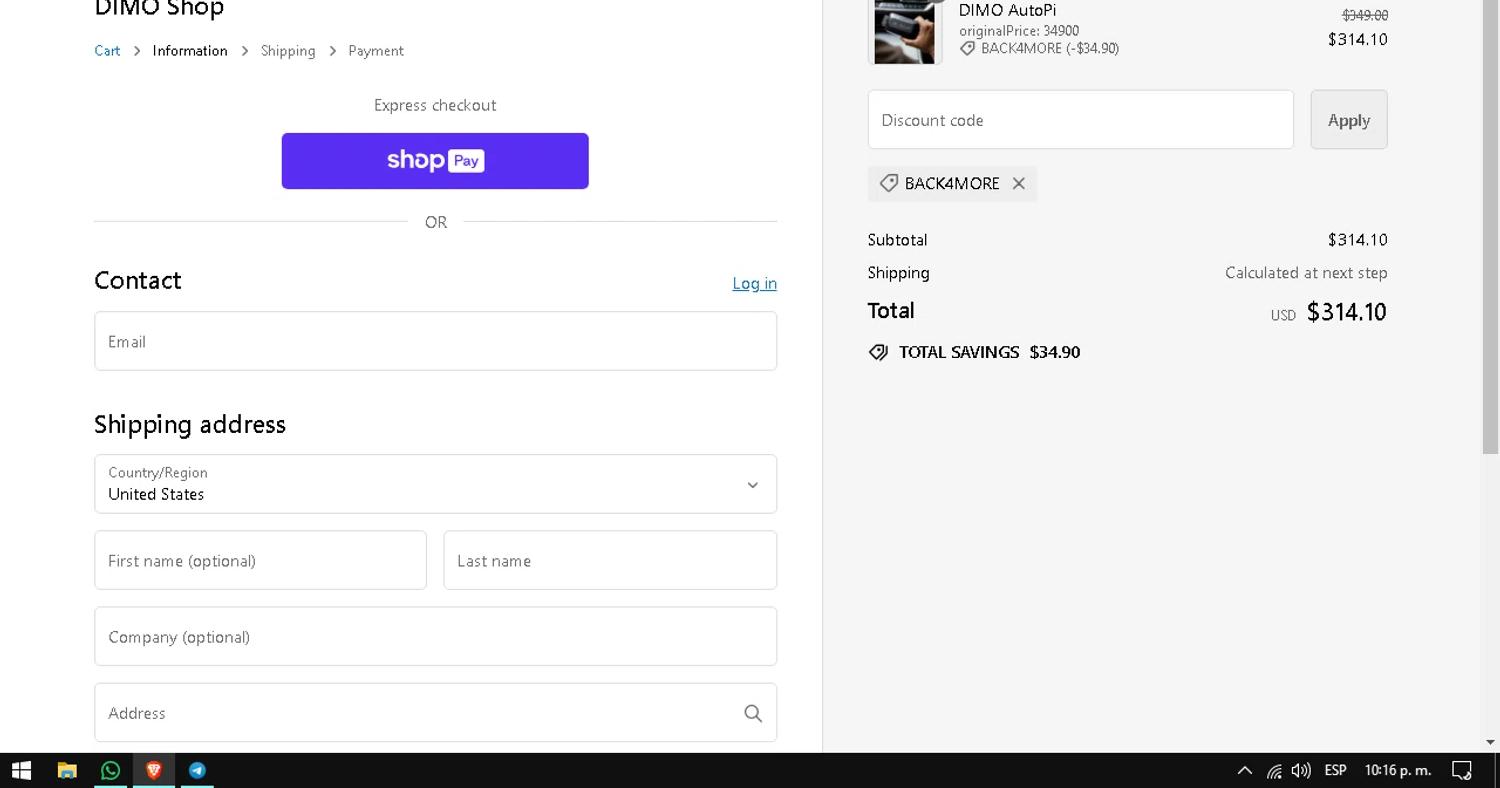Viewport: 1500px width, 788px height.
Task: Open the taskbar clock showing 10:16 p. m.
Action: [x=1398, y=770]
